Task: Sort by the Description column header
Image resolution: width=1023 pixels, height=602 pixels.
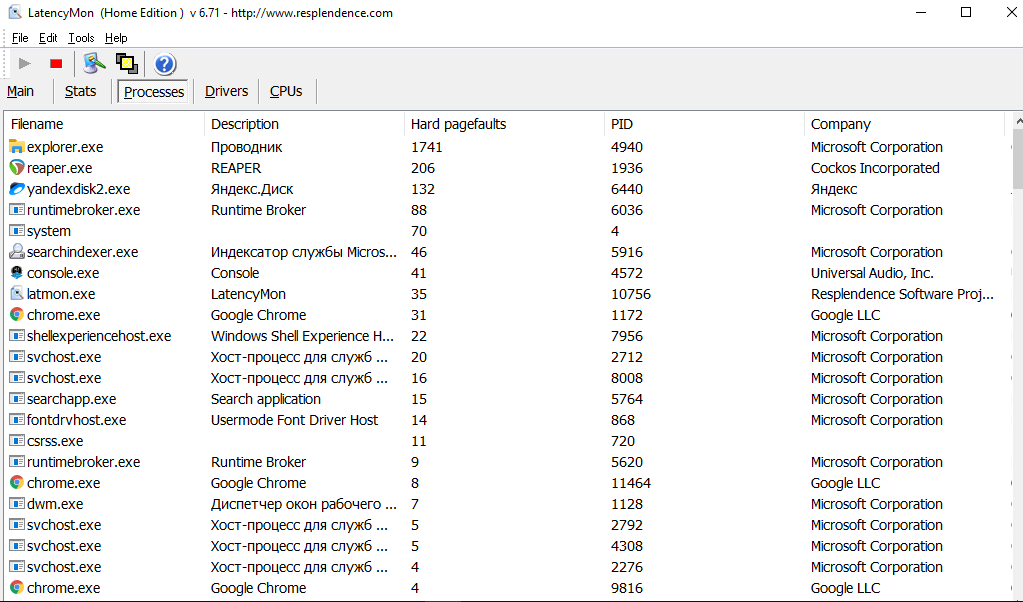Action: [x=304, y=124]
